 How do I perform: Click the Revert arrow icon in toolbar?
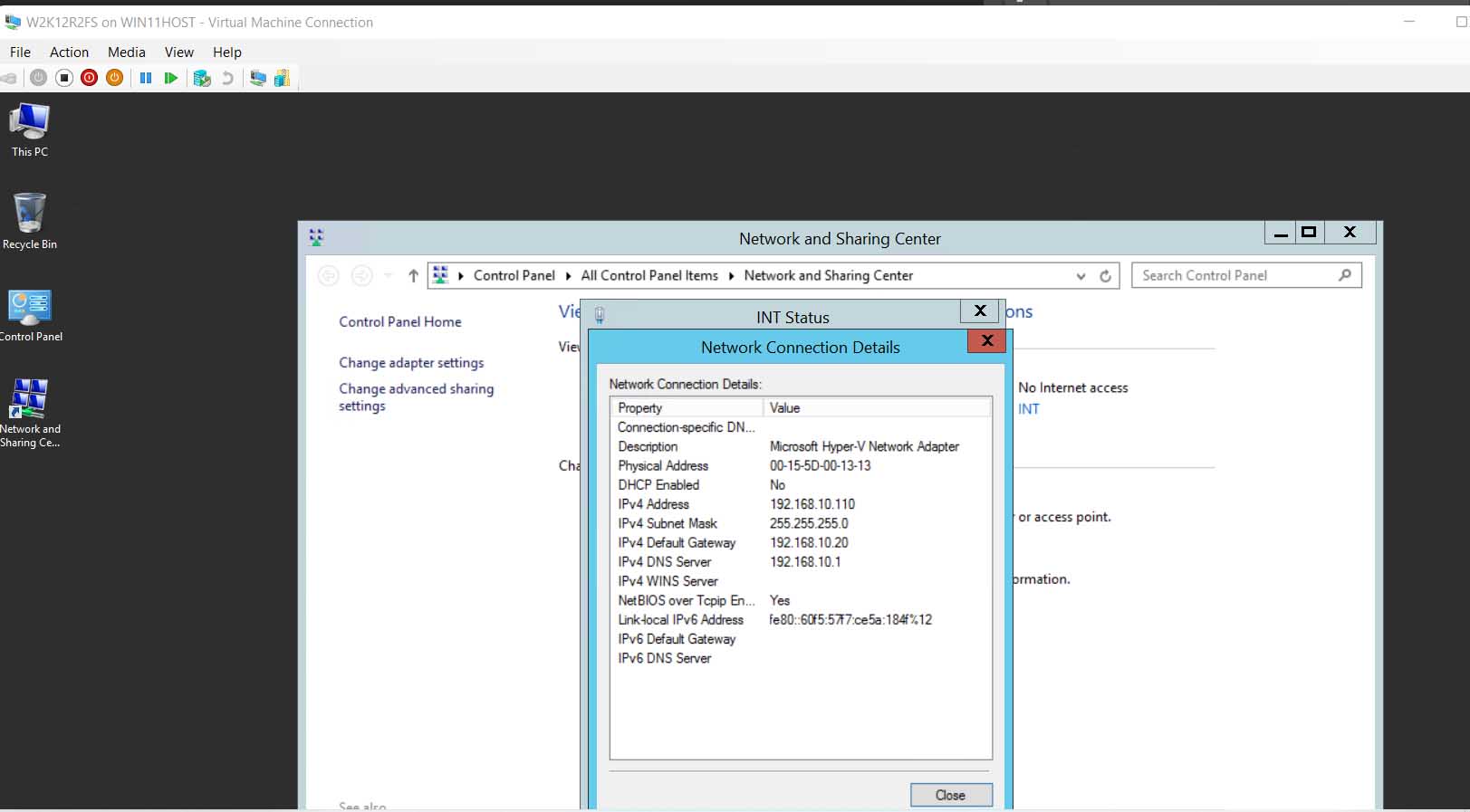pos(227,78)
